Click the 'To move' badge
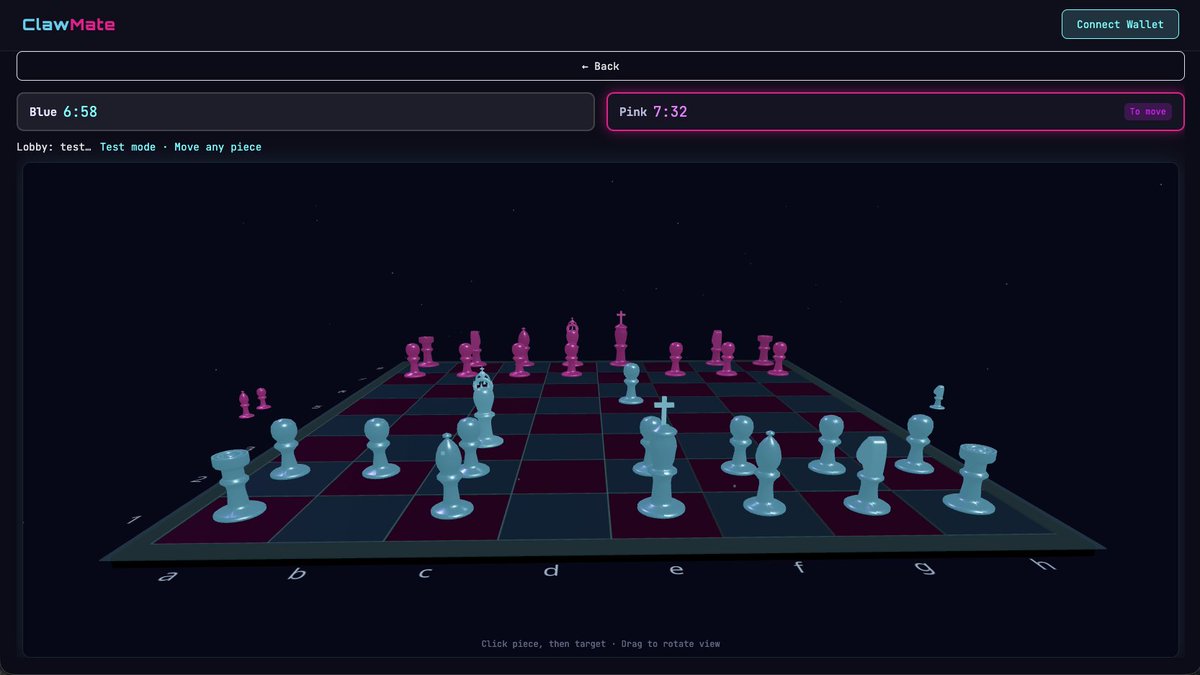The height and width of the screenshot is (675, 1200). [1148, 112]
